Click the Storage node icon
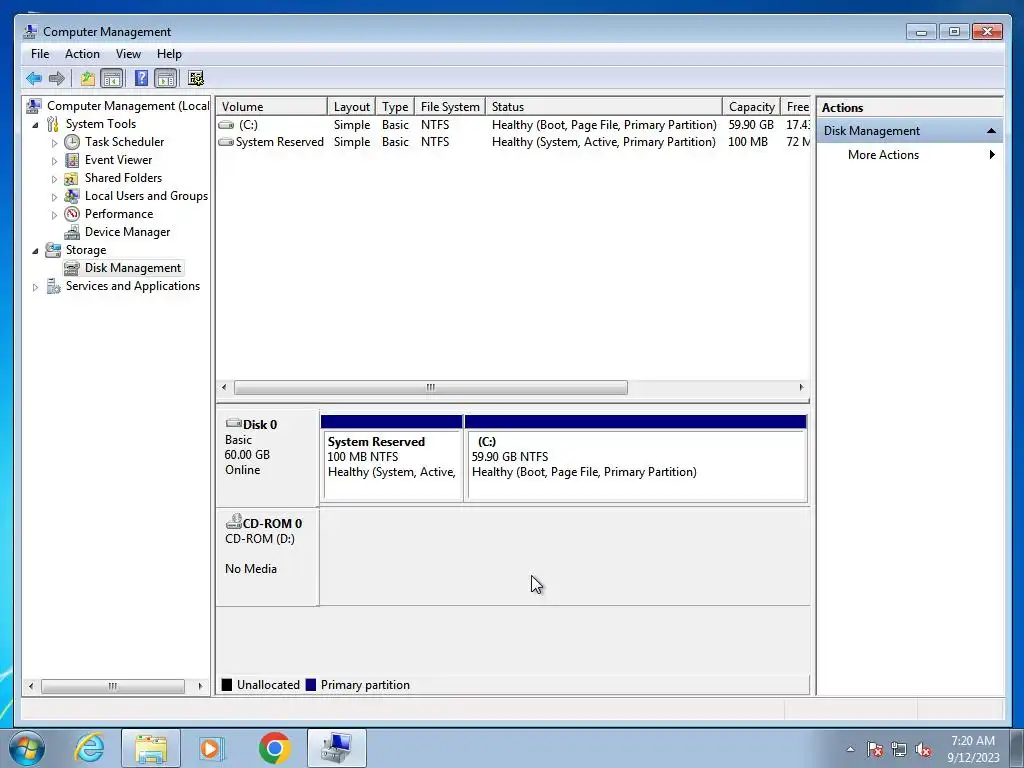 pyautogui.click(x=53, y=250)
